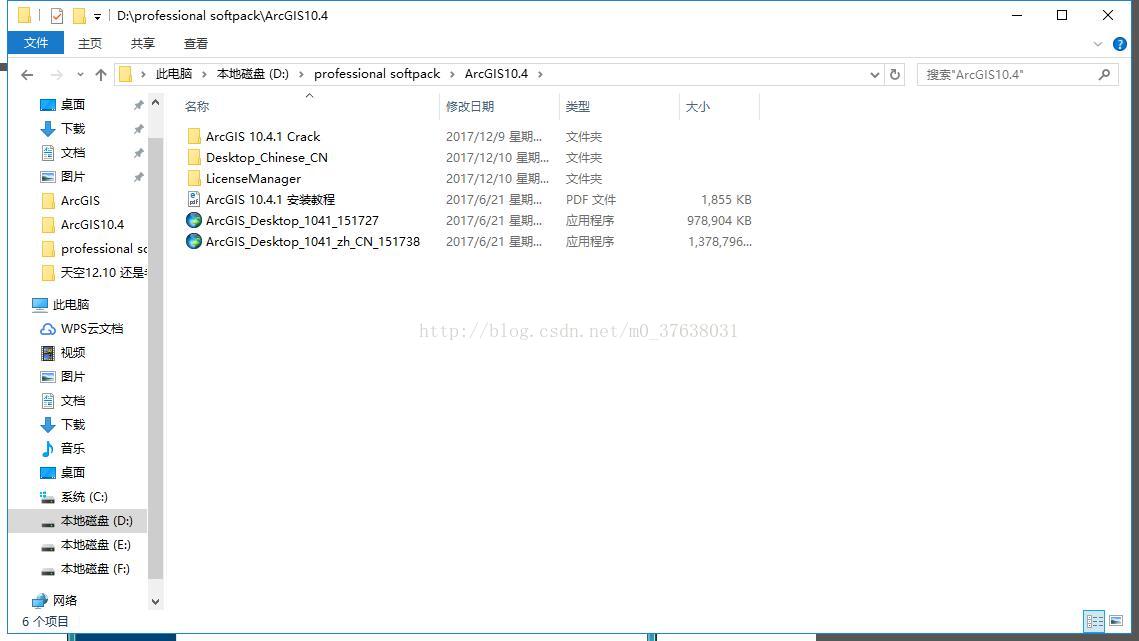1139x641 pixels.
Task: Expand the chevron after professional softpack breadcrumb
Action: (453, 74)
